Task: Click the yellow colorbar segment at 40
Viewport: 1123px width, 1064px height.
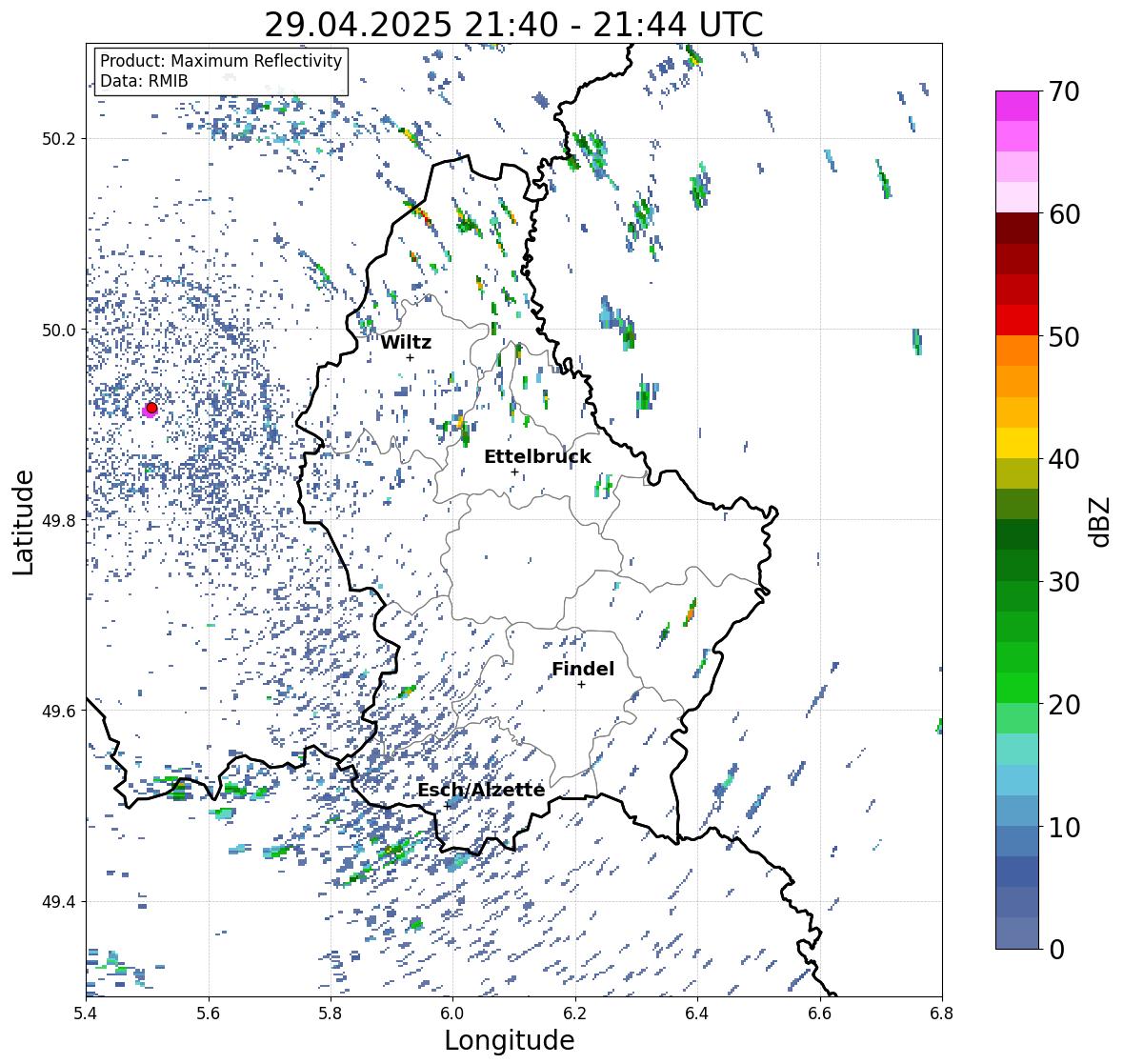Action: point(1017,443)
